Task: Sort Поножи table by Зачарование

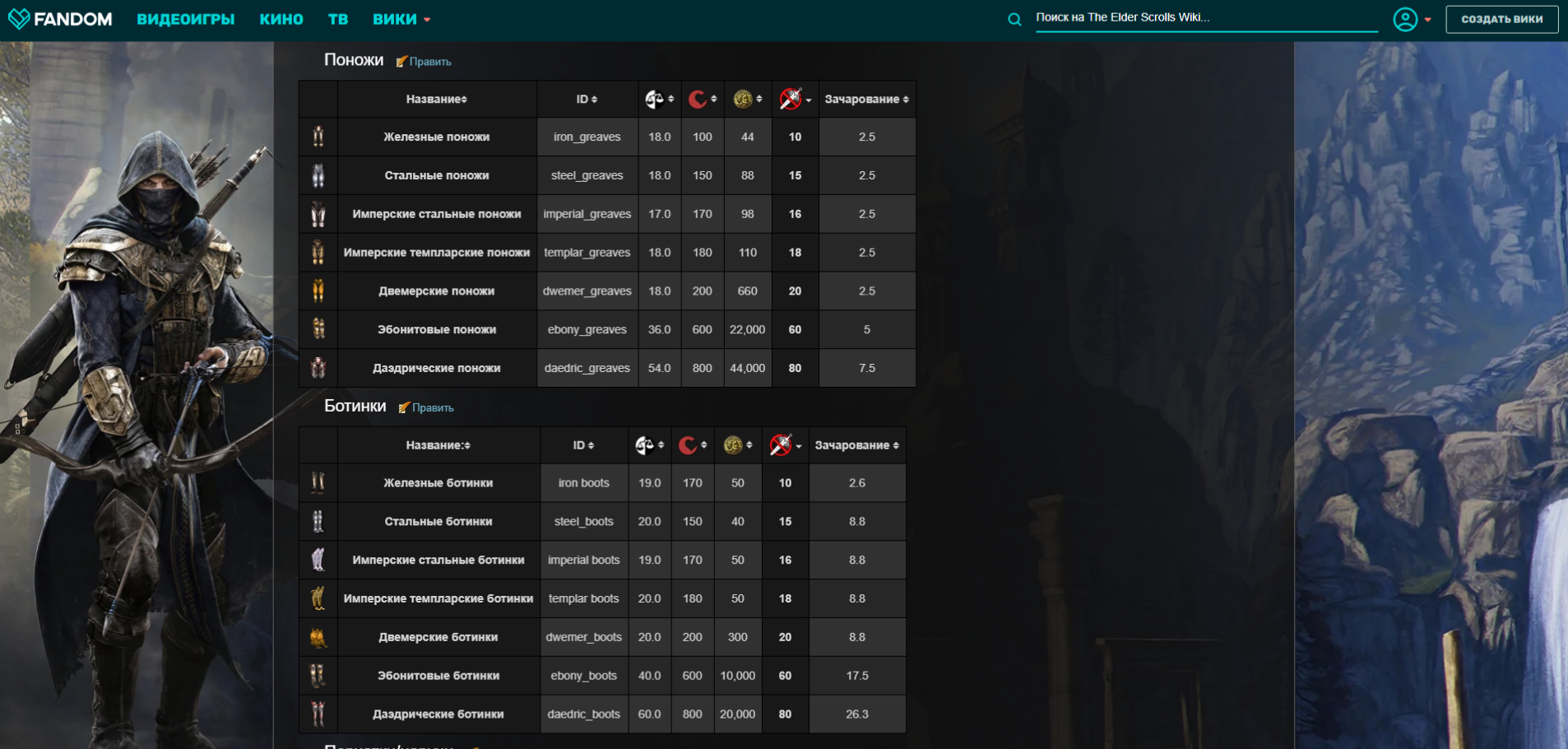Action: coord(867,99)
